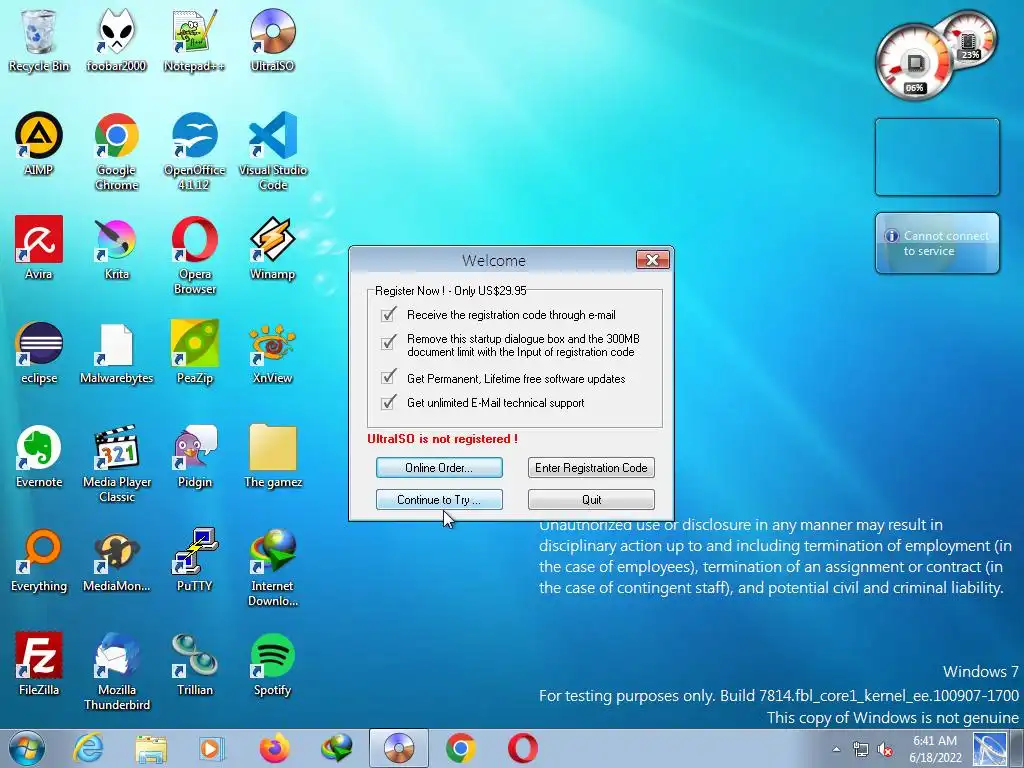Click Enter Registration Code button
1024x768 pixels.
tap(591, 468)
